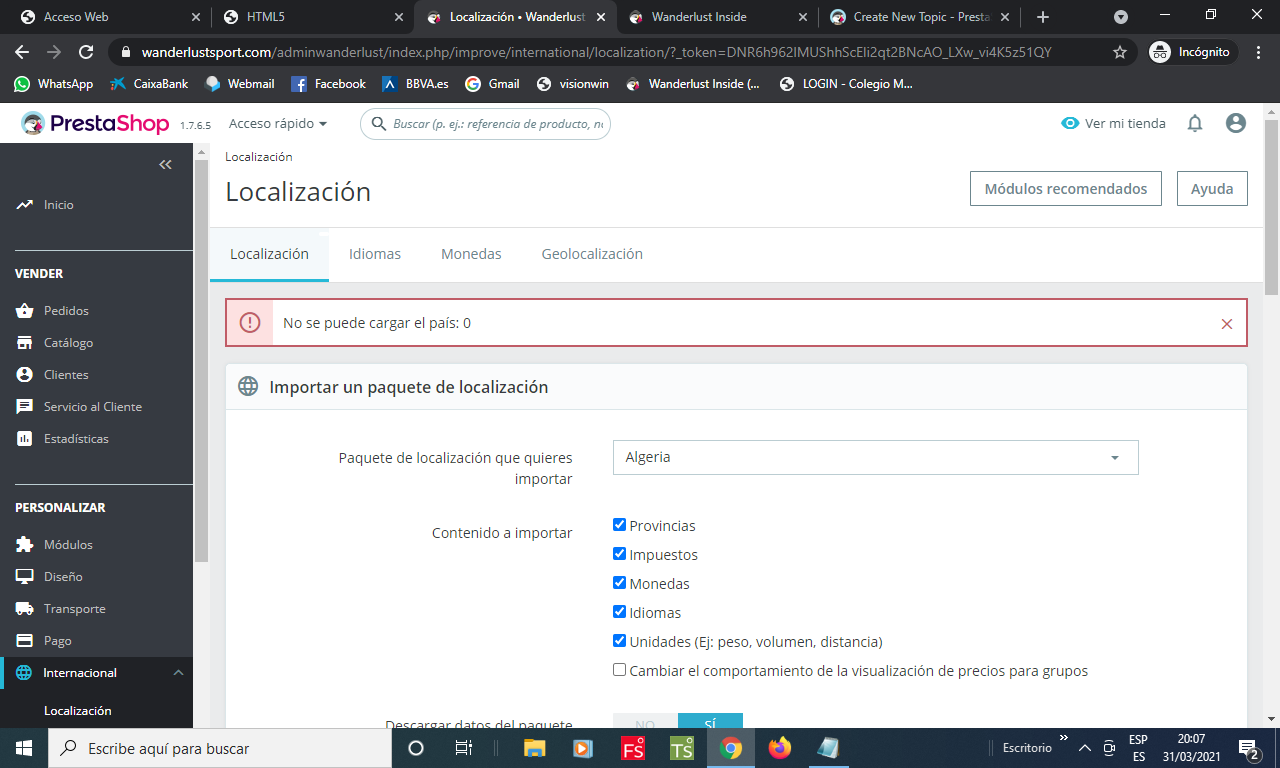The width and height of the screenshot is (1280, 768).
Task: Collapse the sidebar with double-chevron icon
Action: click(x=166, y=165)
